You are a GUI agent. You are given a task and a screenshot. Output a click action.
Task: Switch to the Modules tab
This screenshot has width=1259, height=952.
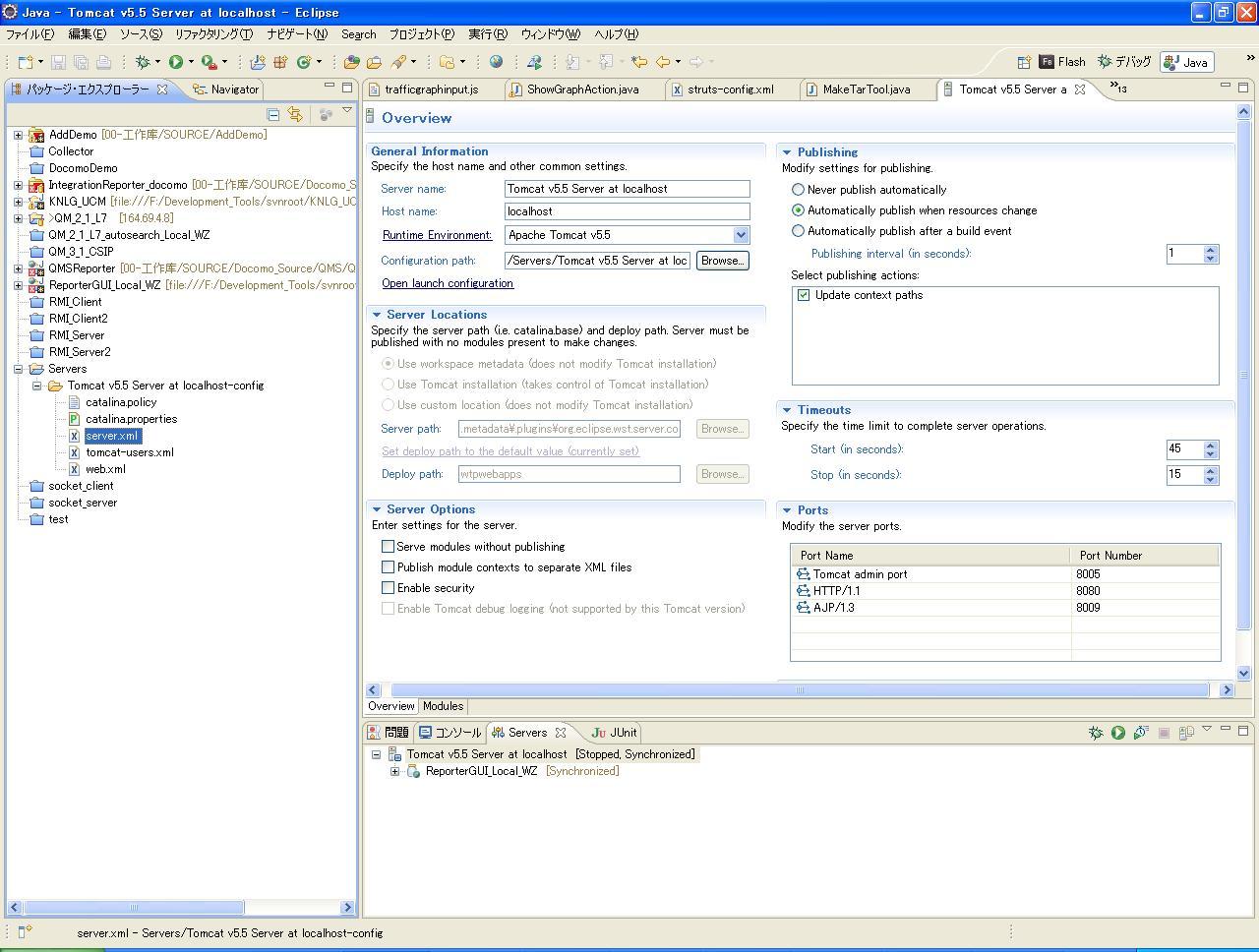443,706
